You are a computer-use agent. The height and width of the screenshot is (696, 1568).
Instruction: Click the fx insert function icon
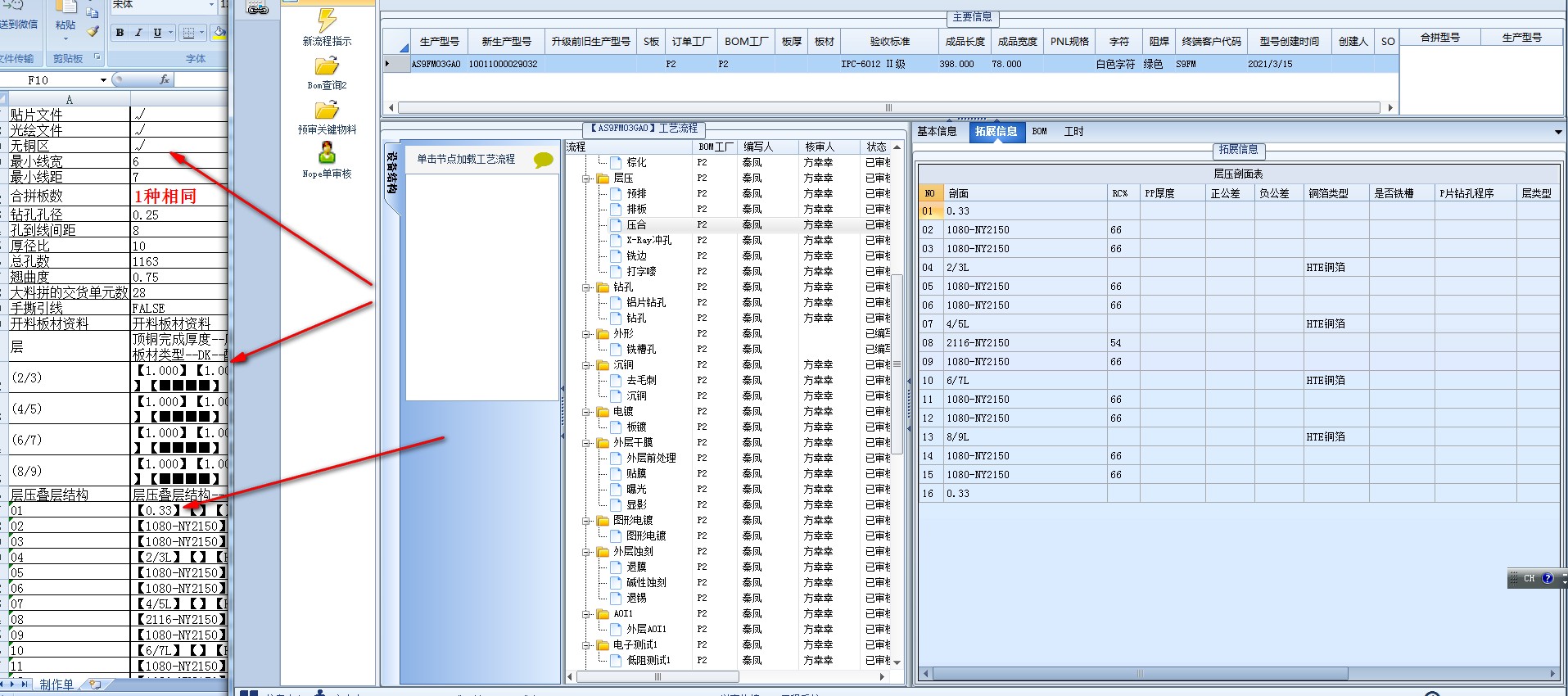click(165, 79)
